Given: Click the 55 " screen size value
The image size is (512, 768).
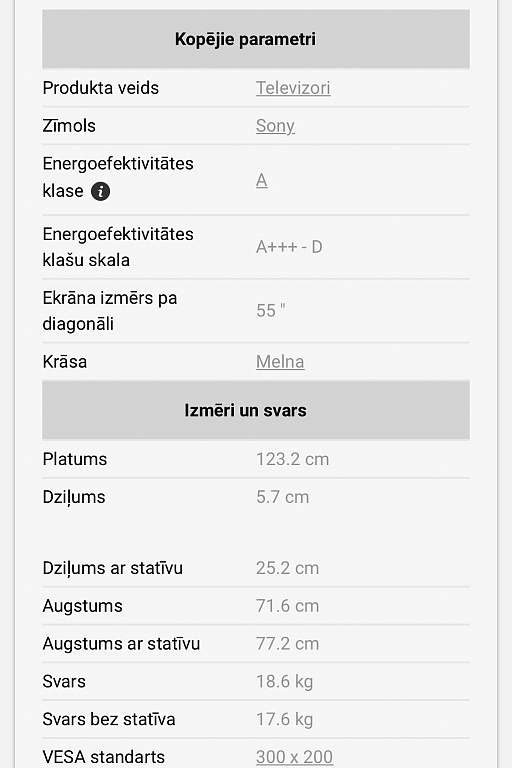Looking at the screenshot, I should tap(270, 311).
